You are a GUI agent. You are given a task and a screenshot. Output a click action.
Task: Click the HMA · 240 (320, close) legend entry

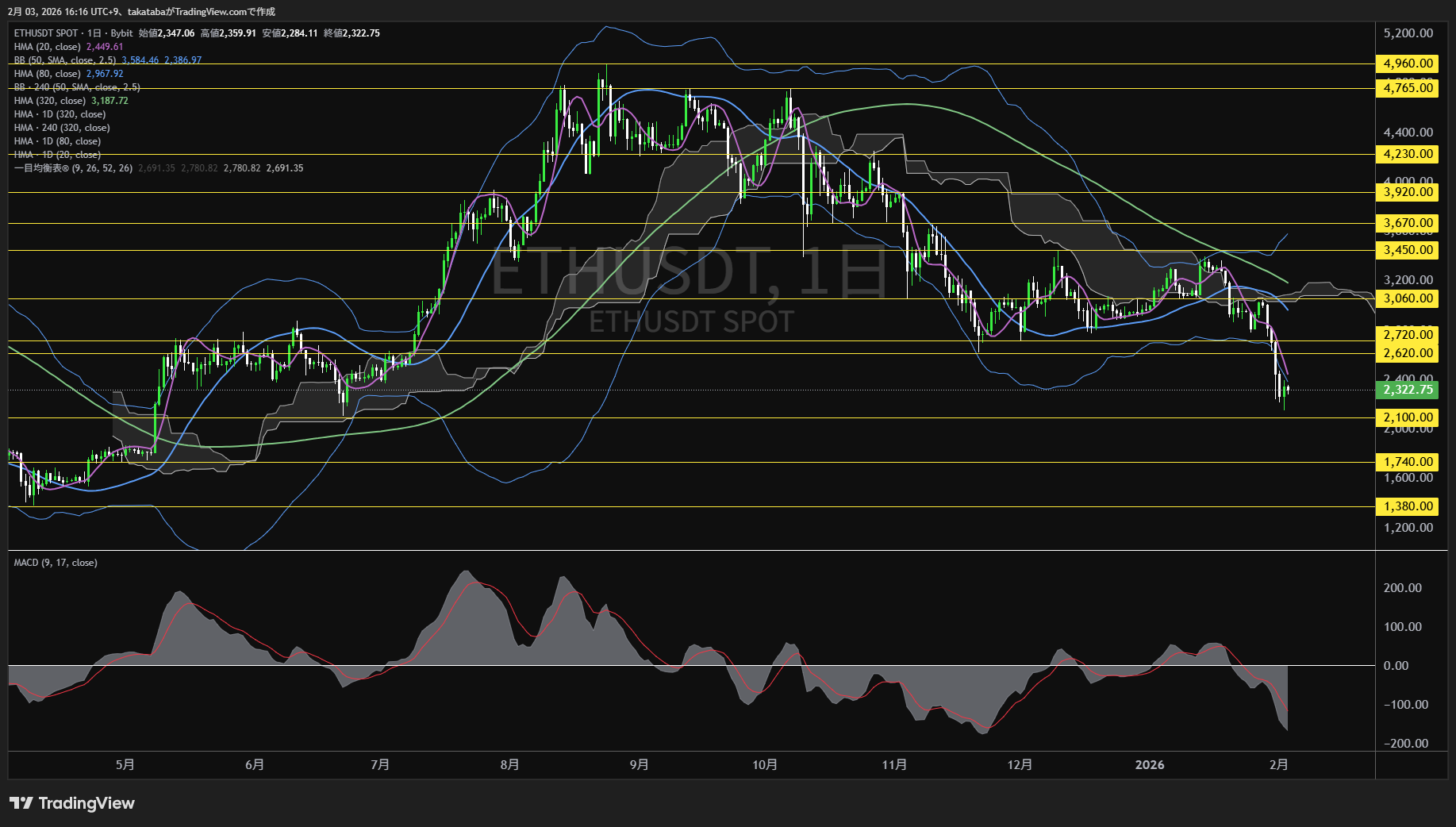pyautogui.click(x=62, y=128)
